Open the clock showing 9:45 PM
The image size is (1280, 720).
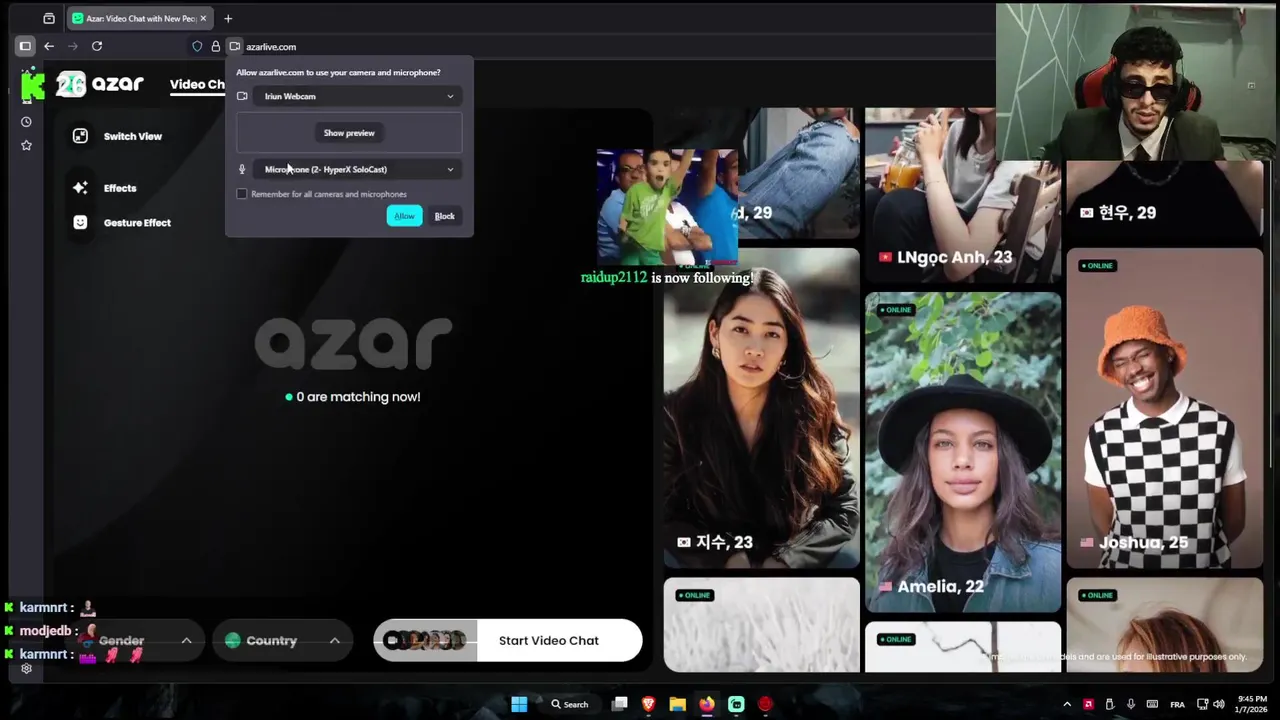(x=1252, y=704)
